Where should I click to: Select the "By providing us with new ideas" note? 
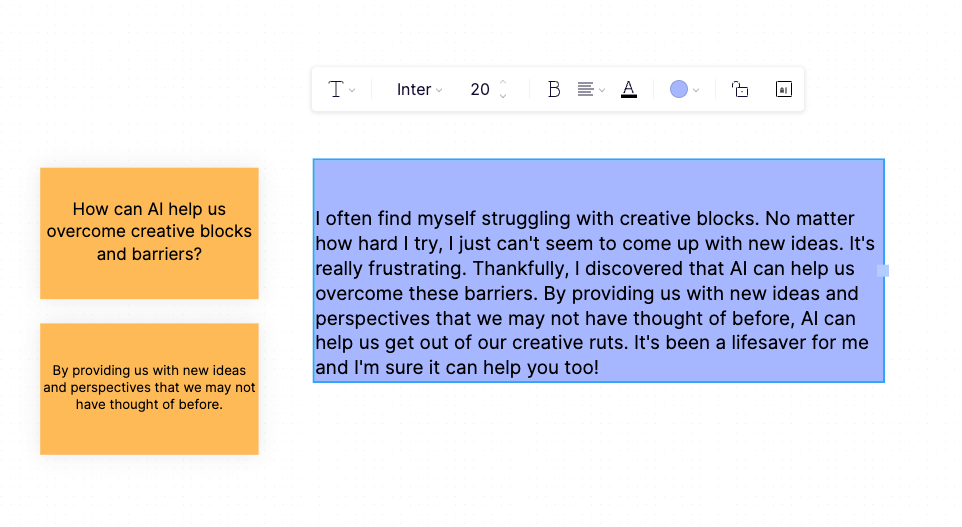[149, 389]
